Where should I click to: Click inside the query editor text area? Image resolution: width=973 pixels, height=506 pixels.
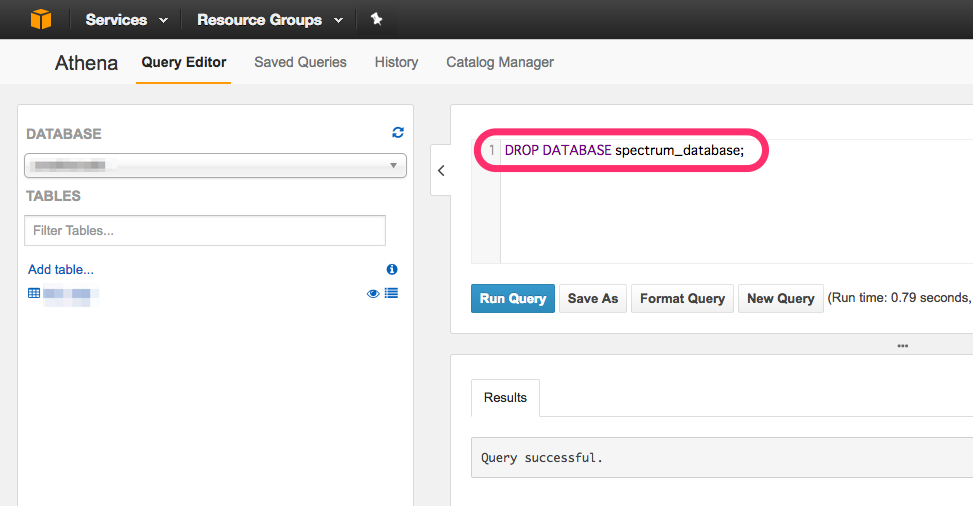pyautogui.click(x=737, y=201)
